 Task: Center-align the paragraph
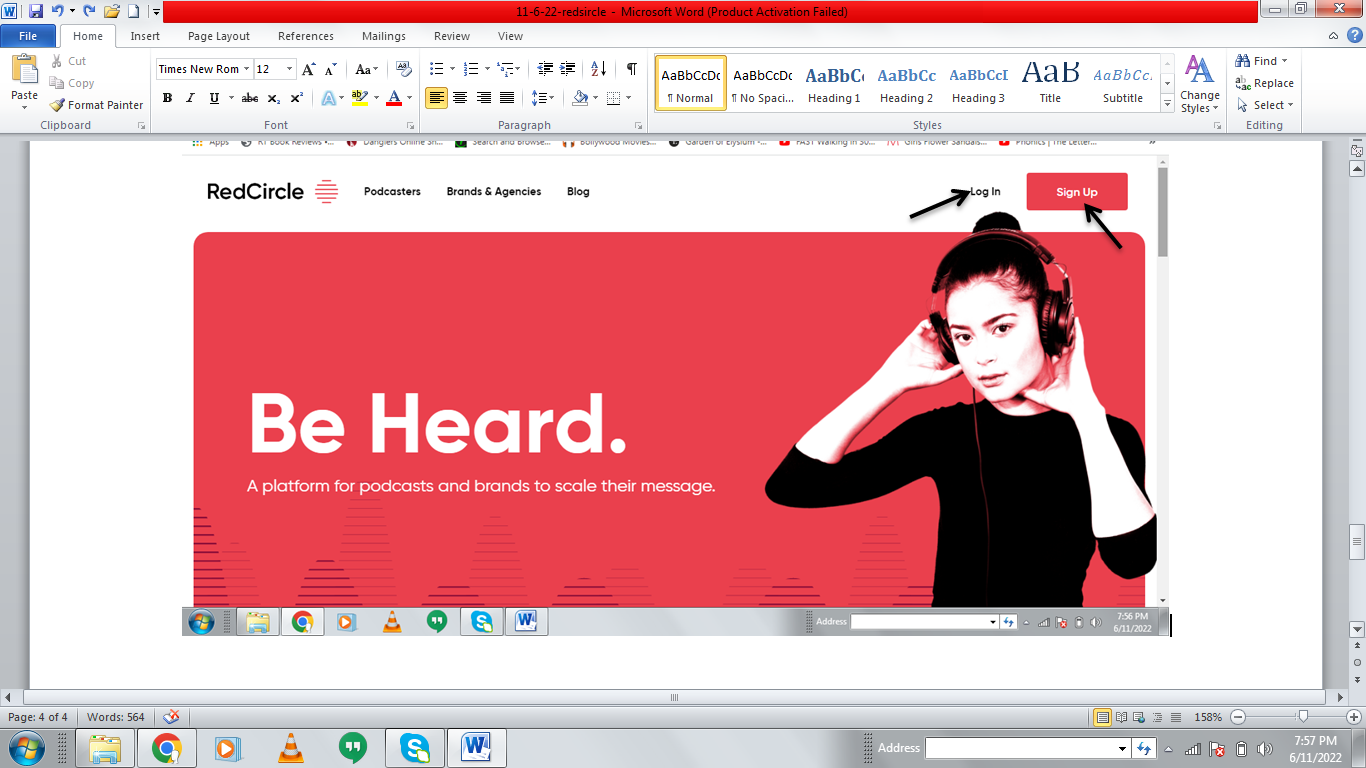[x=460, y=98]
